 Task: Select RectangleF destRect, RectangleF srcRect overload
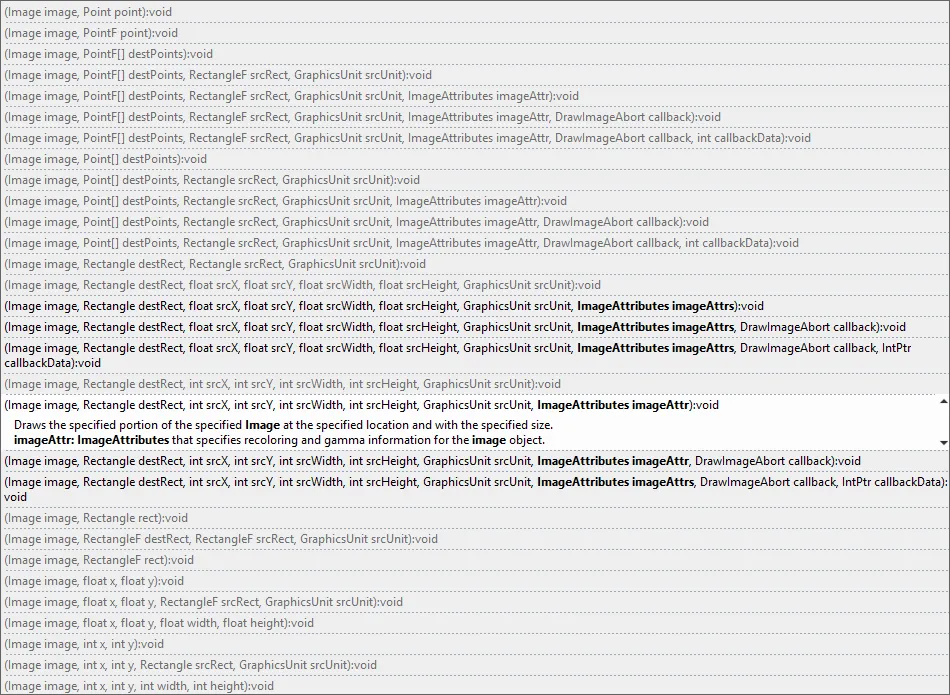(x=221, y=539)
